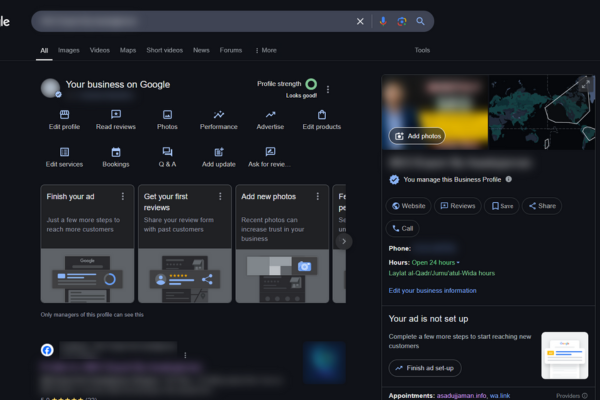Open Laylat al-Qadr/Jumu'atul-Wida hours link
Viewport: 600px width, 400px height.
pos(442,273)
